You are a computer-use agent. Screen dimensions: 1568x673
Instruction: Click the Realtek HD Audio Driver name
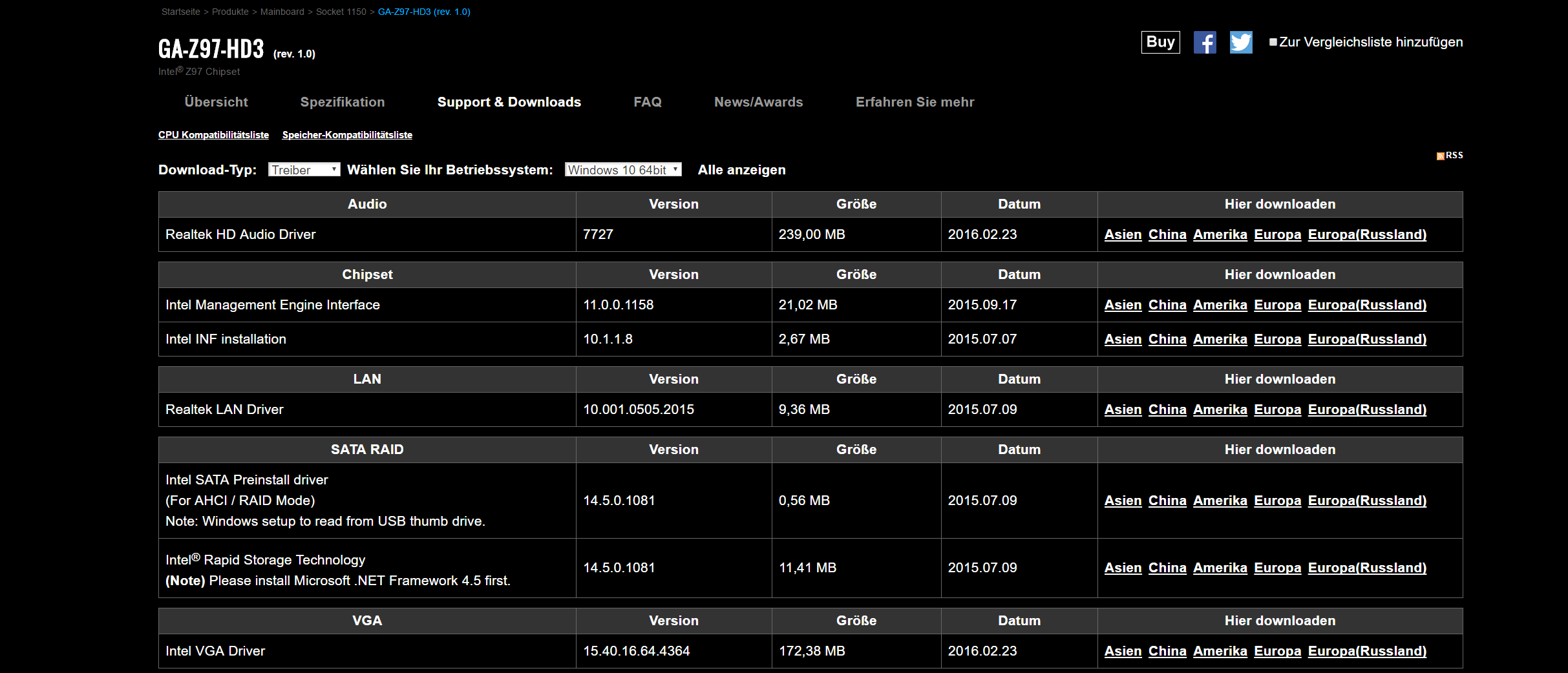(x=240, y=234)
